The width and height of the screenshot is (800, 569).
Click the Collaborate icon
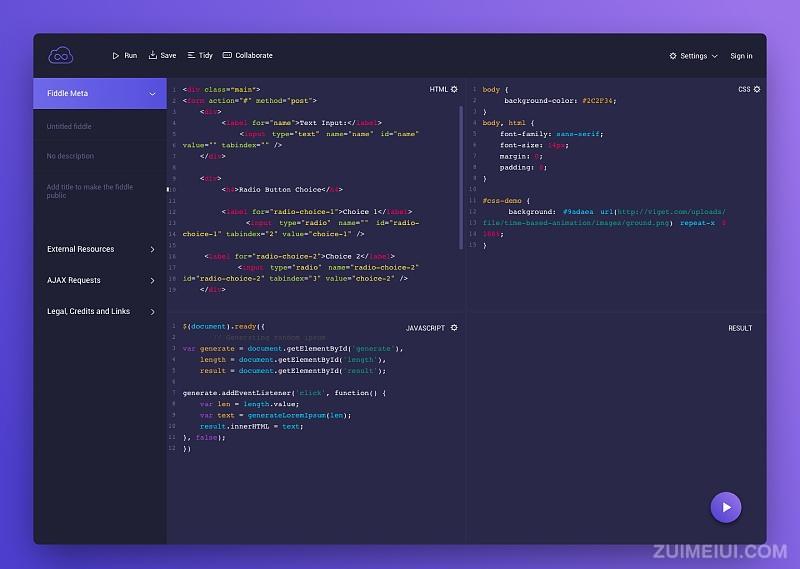coord(227,56)
